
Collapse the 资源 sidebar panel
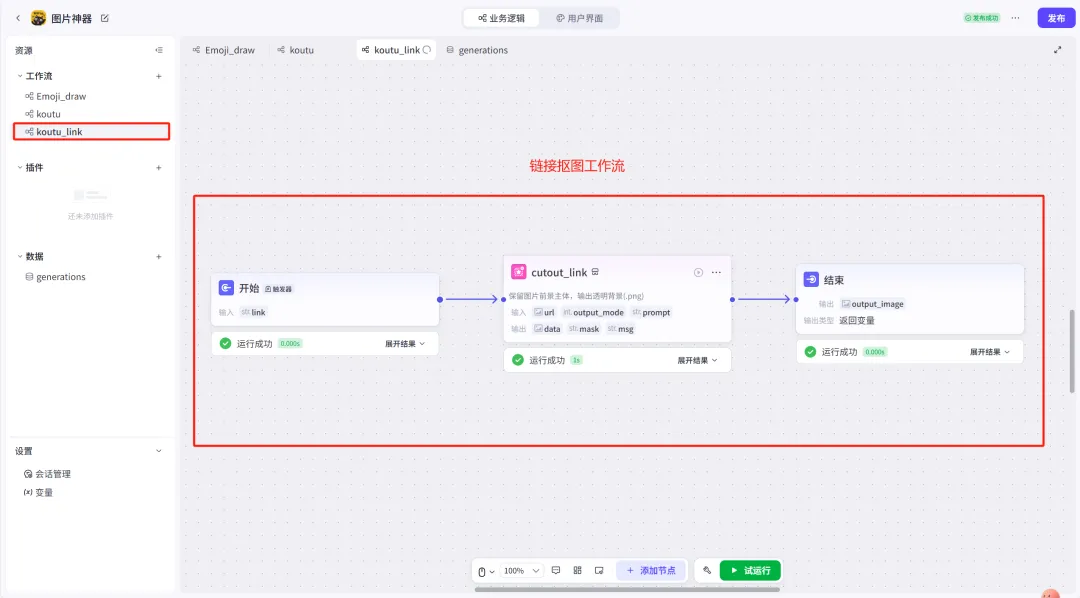pos(159,50)
